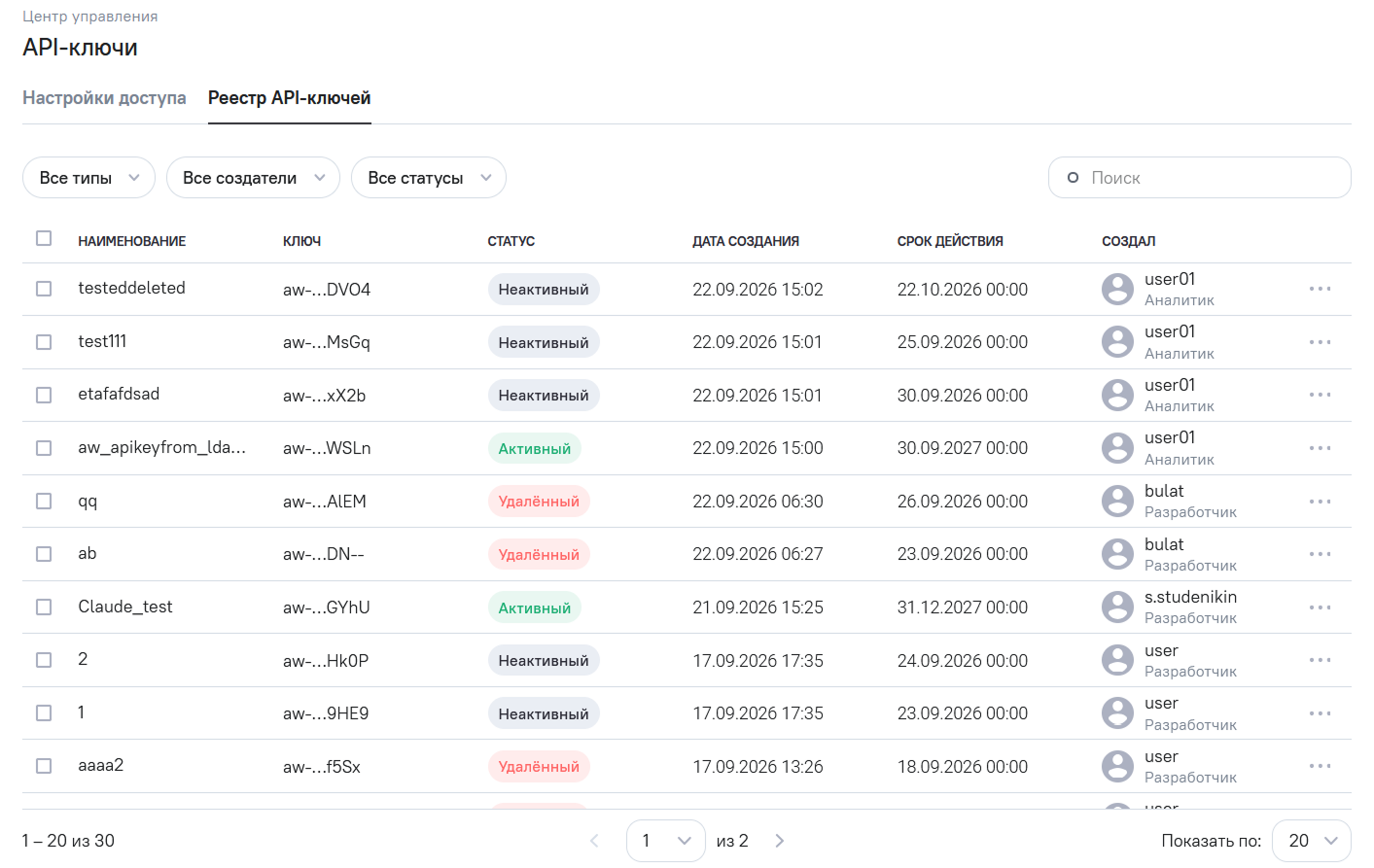Click key value 'aw-...DVO4'
1374x868 pixels.
tap(327, 290)
